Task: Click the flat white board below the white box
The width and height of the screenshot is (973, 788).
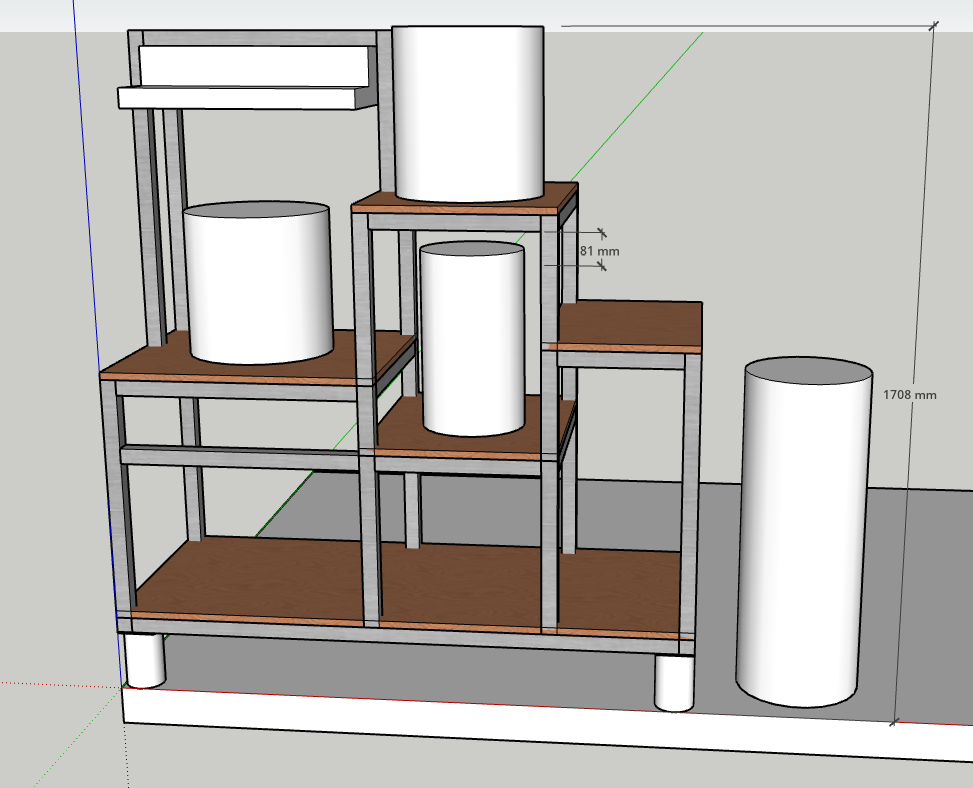Action: click(x=238, y=97)
